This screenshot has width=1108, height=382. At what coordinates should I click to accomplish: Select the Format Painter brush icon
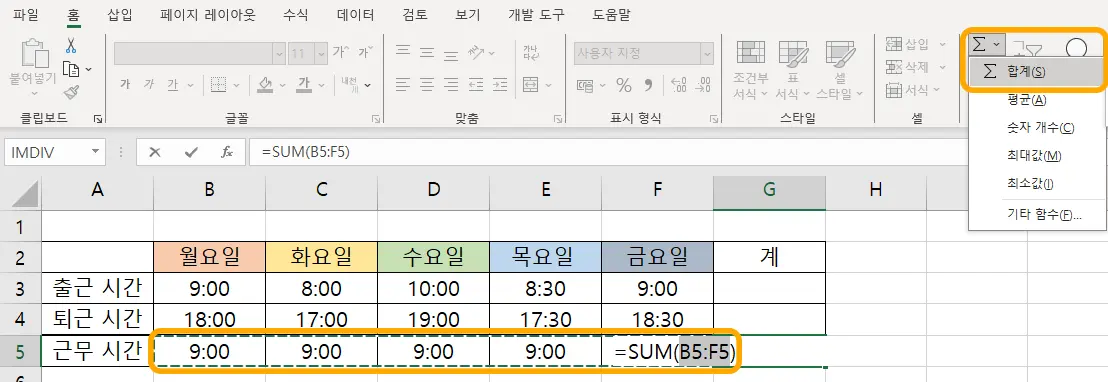[x=71, y=92]
